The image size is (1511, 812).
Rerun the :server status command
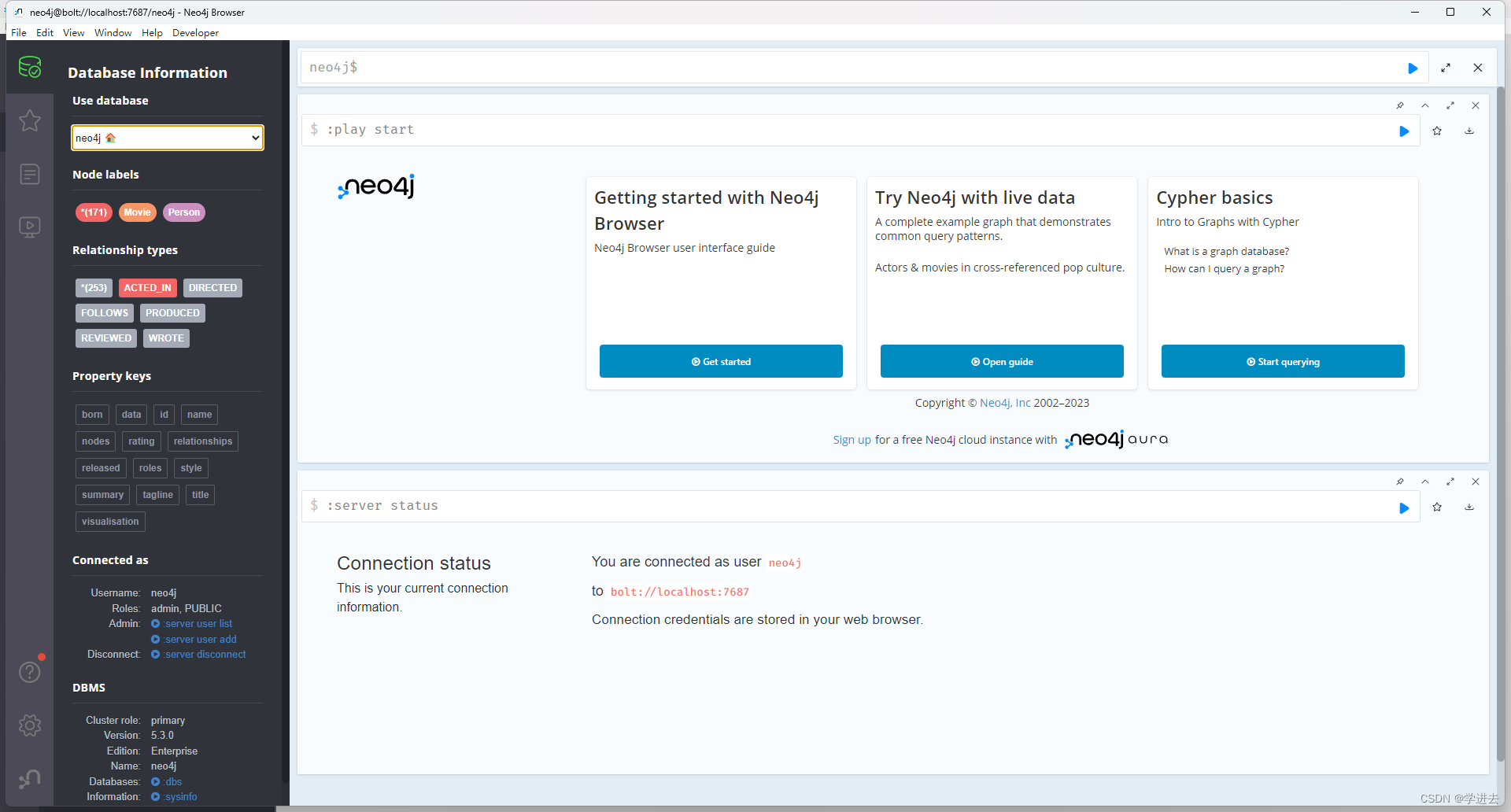pos(1404,507)
